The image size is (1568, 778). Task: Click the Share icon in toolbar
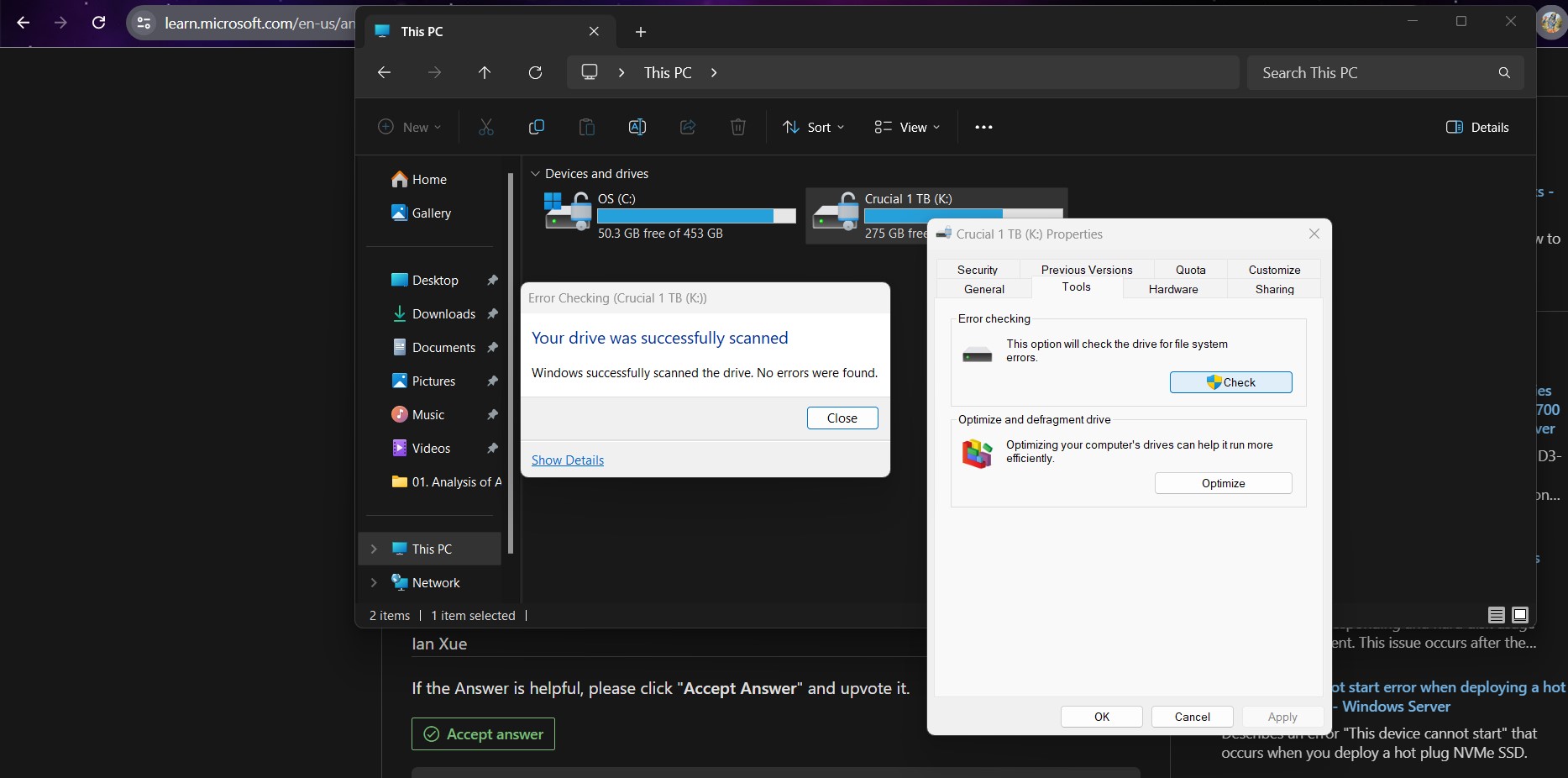[x=687, y=127]
